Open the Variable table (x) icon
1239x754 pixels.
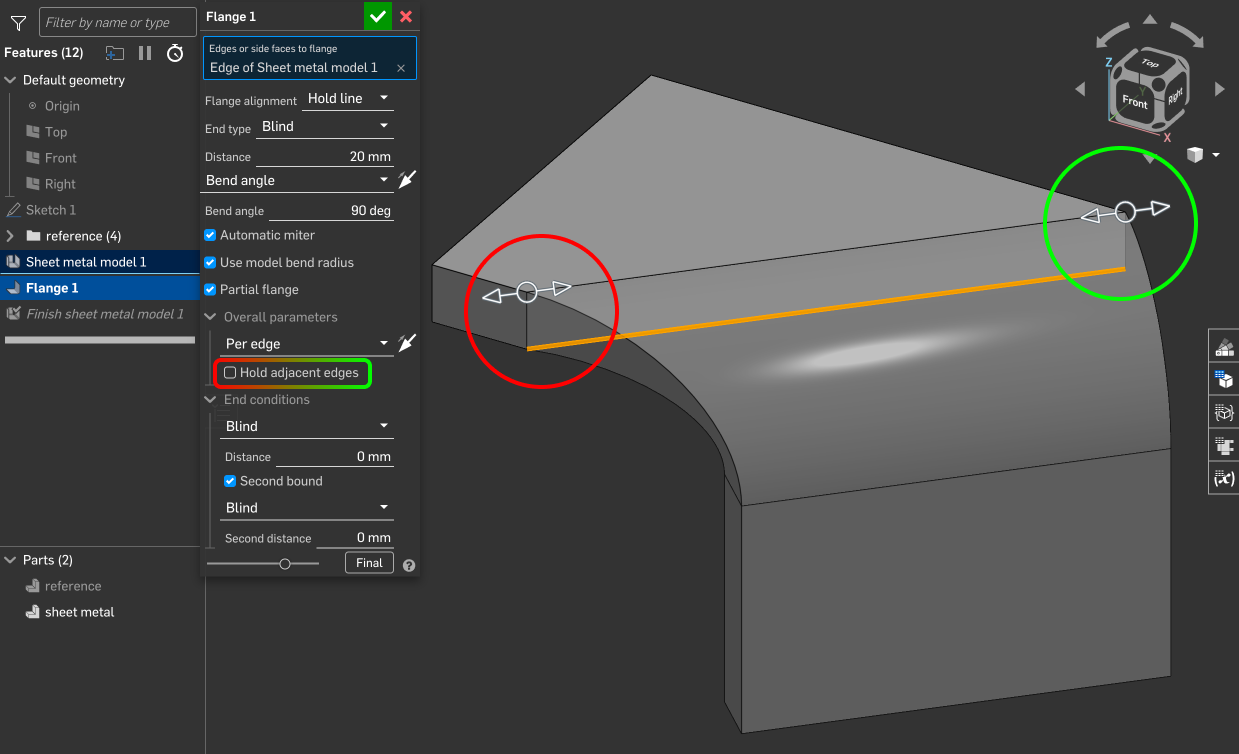pyautogui.click(x=1224, y=478)
